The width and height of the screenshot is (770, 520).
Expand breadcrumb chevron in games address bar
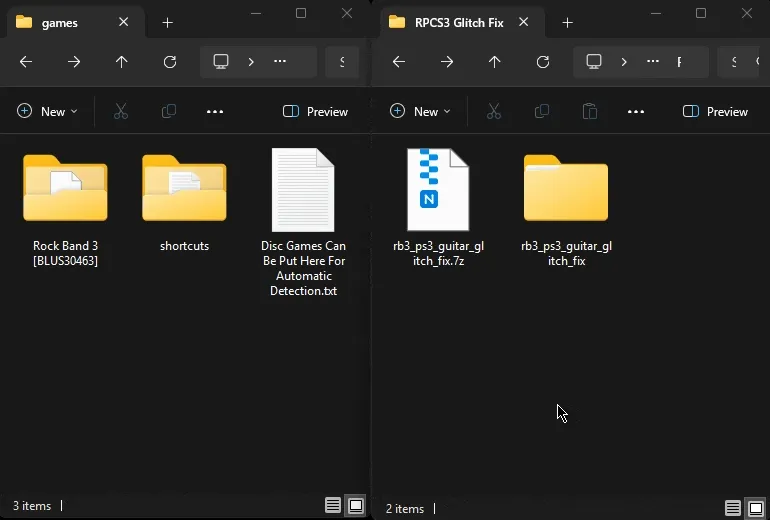coord(251,62)
